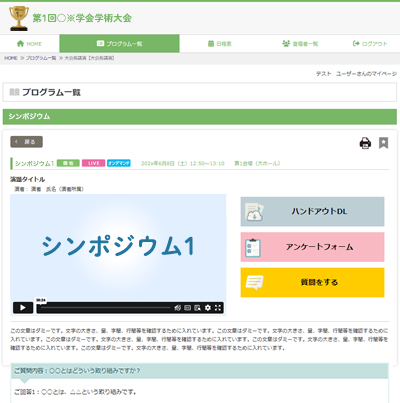Click the ログアウト logout tab
This screenshot has height=403, width=400.
[x=370, y=44]
